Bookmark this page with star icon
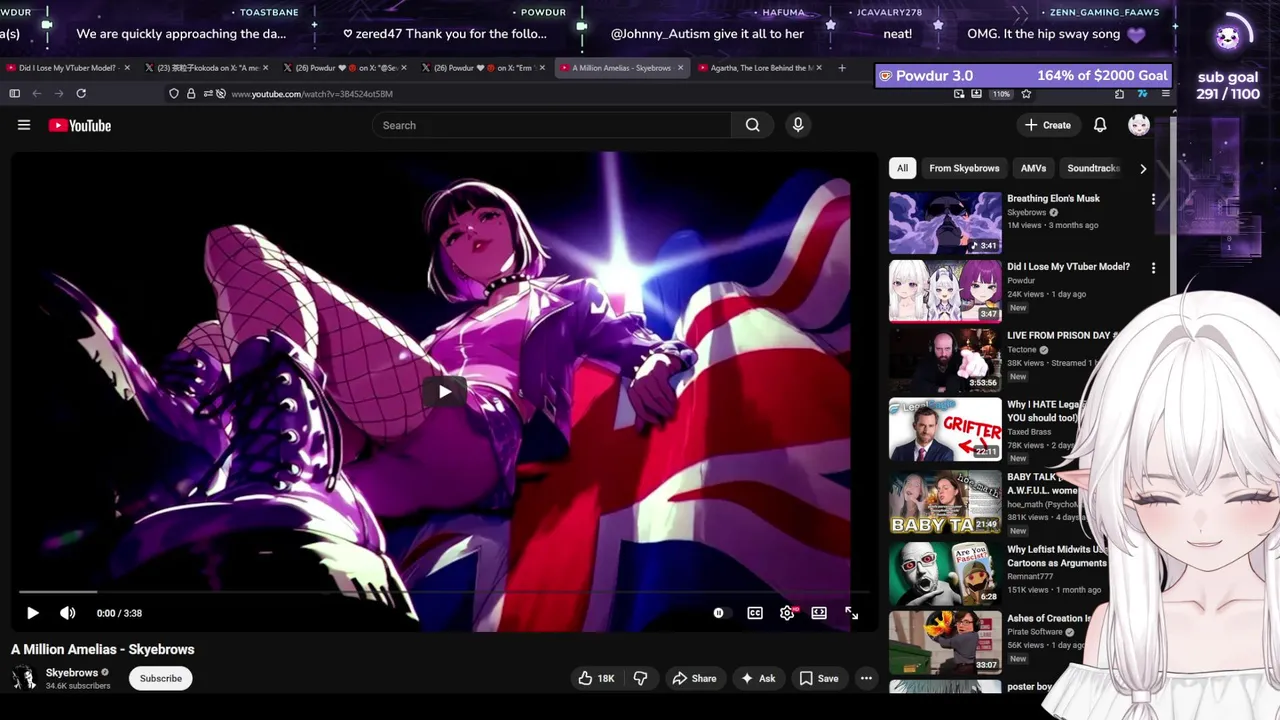1280x720 pixels. 1026,93
